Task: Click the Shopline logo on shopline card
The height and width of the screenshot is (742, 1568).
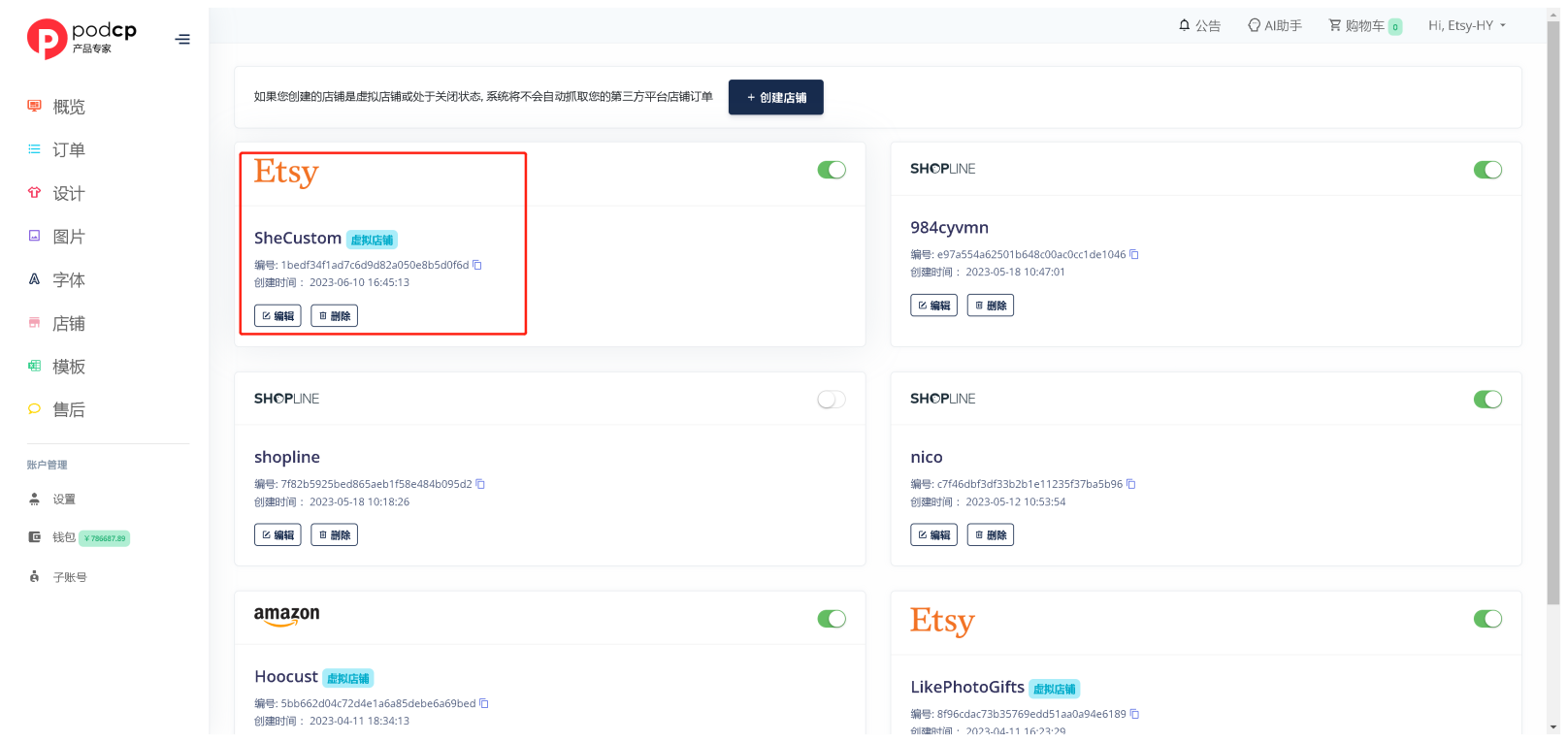Action: 286,399
